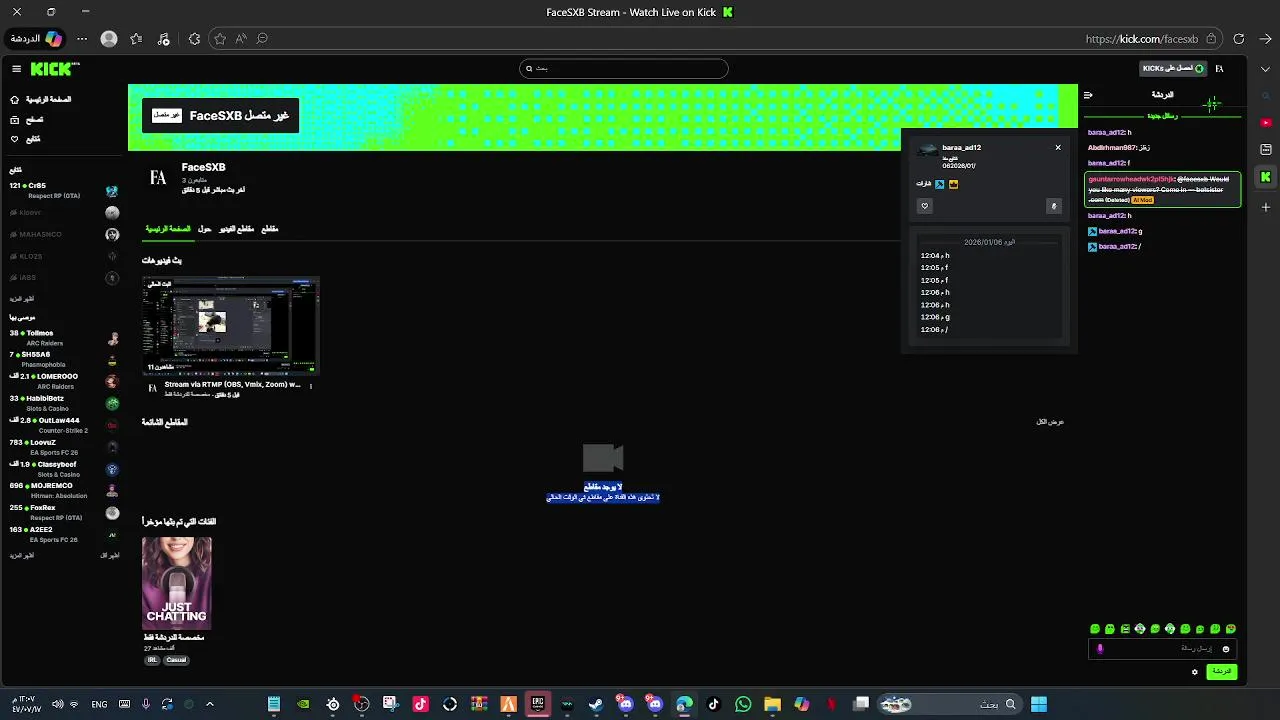Open YouTube in Edge sidebar
The height and width of the screenshot is (720, 1280).
[x=1266, y=122]
